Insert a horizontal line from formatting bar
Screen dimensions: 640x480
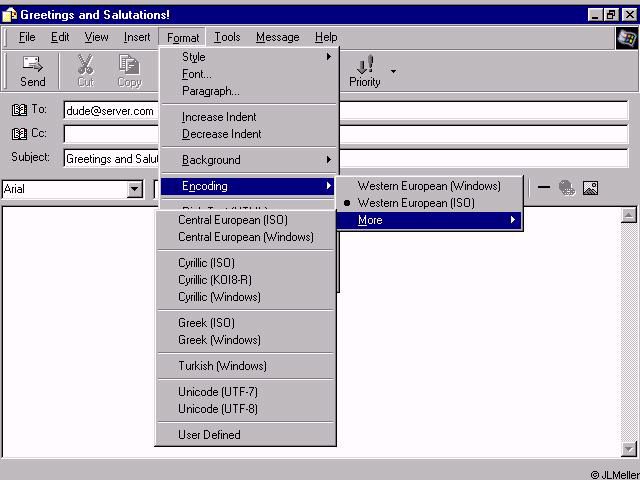click(544, 187)
